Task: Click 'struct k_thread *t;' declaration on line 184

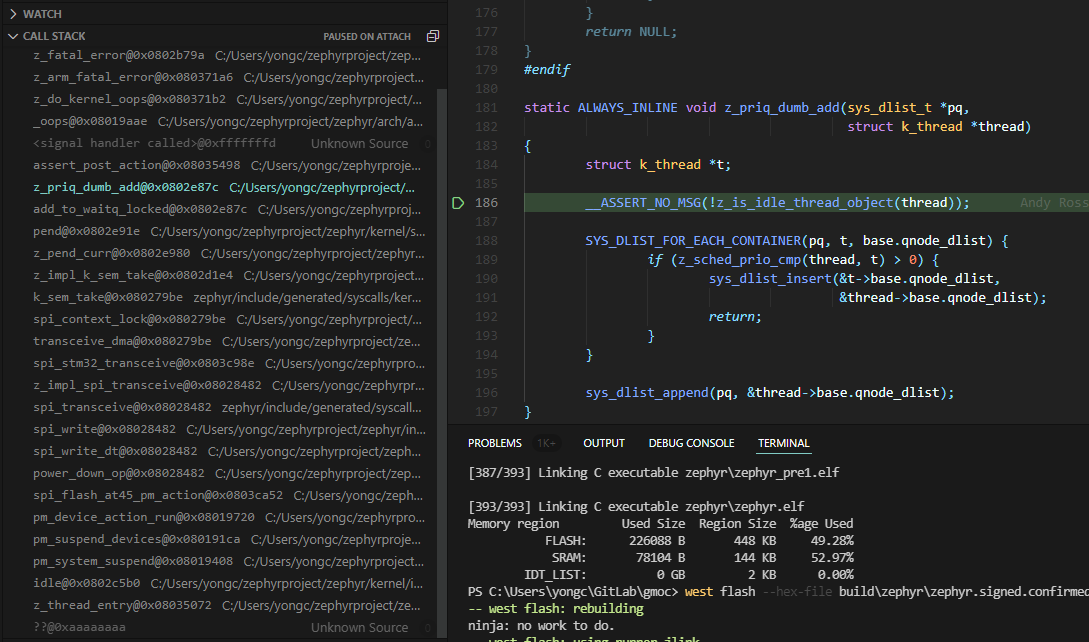Action: (658, 165)
